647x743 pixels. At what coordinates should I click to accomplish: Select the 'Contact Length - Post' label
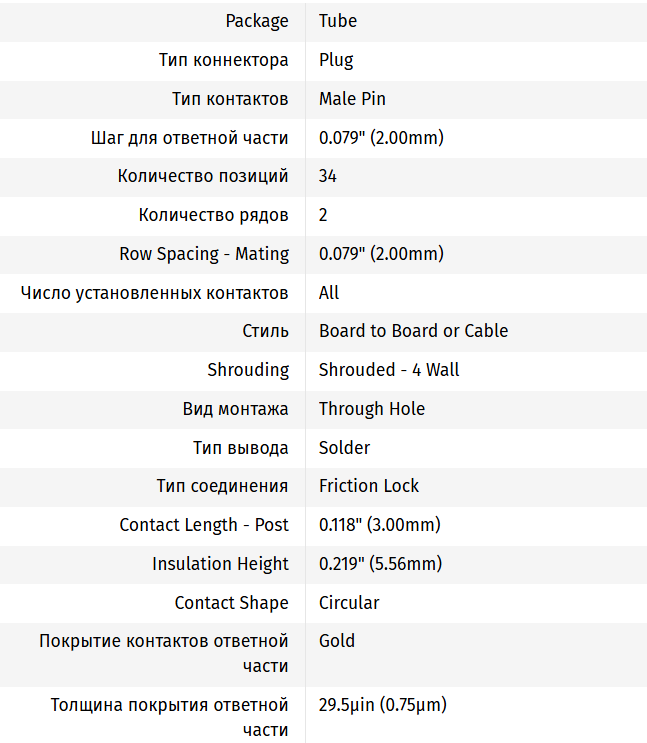(204, 525)
